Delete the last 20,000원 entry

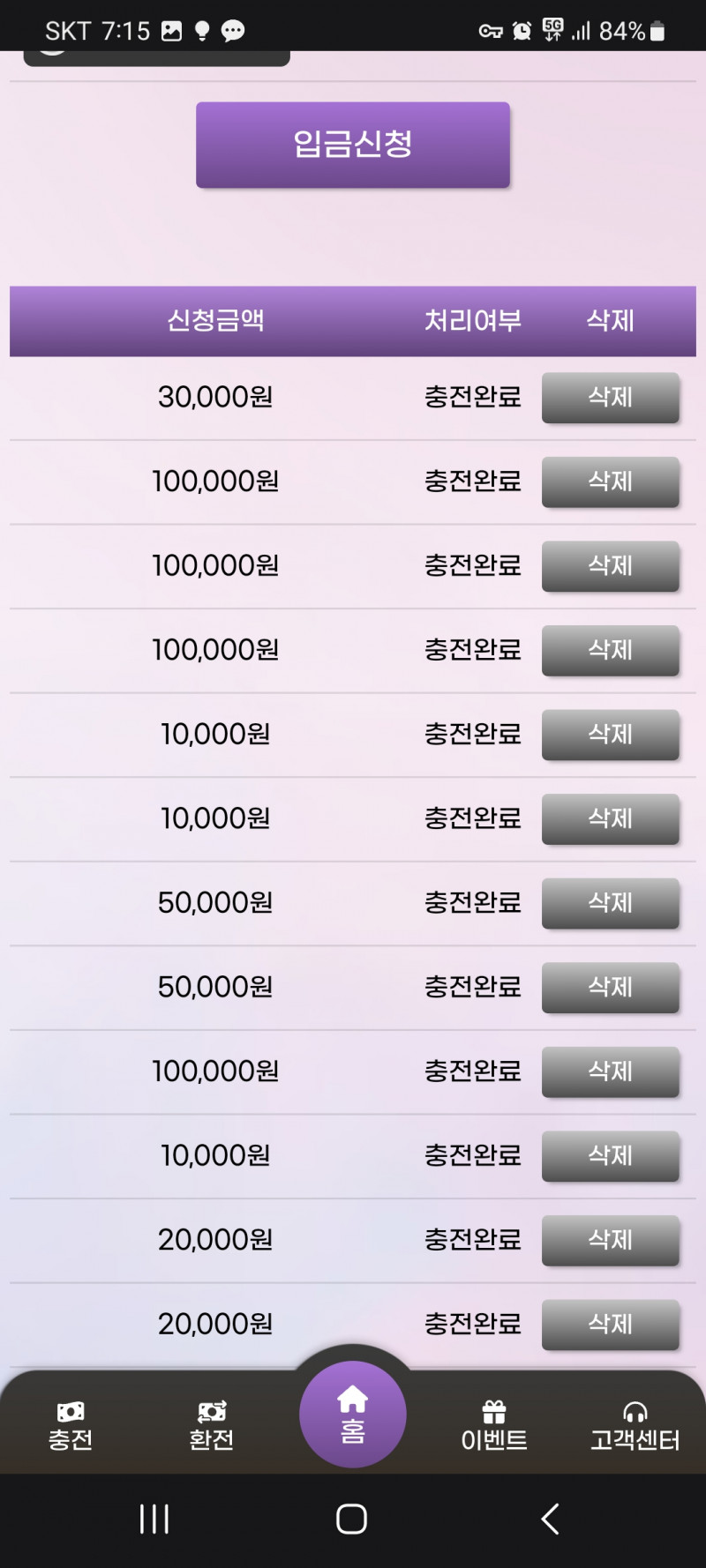pyautogui.click(x=610, y=1325)
